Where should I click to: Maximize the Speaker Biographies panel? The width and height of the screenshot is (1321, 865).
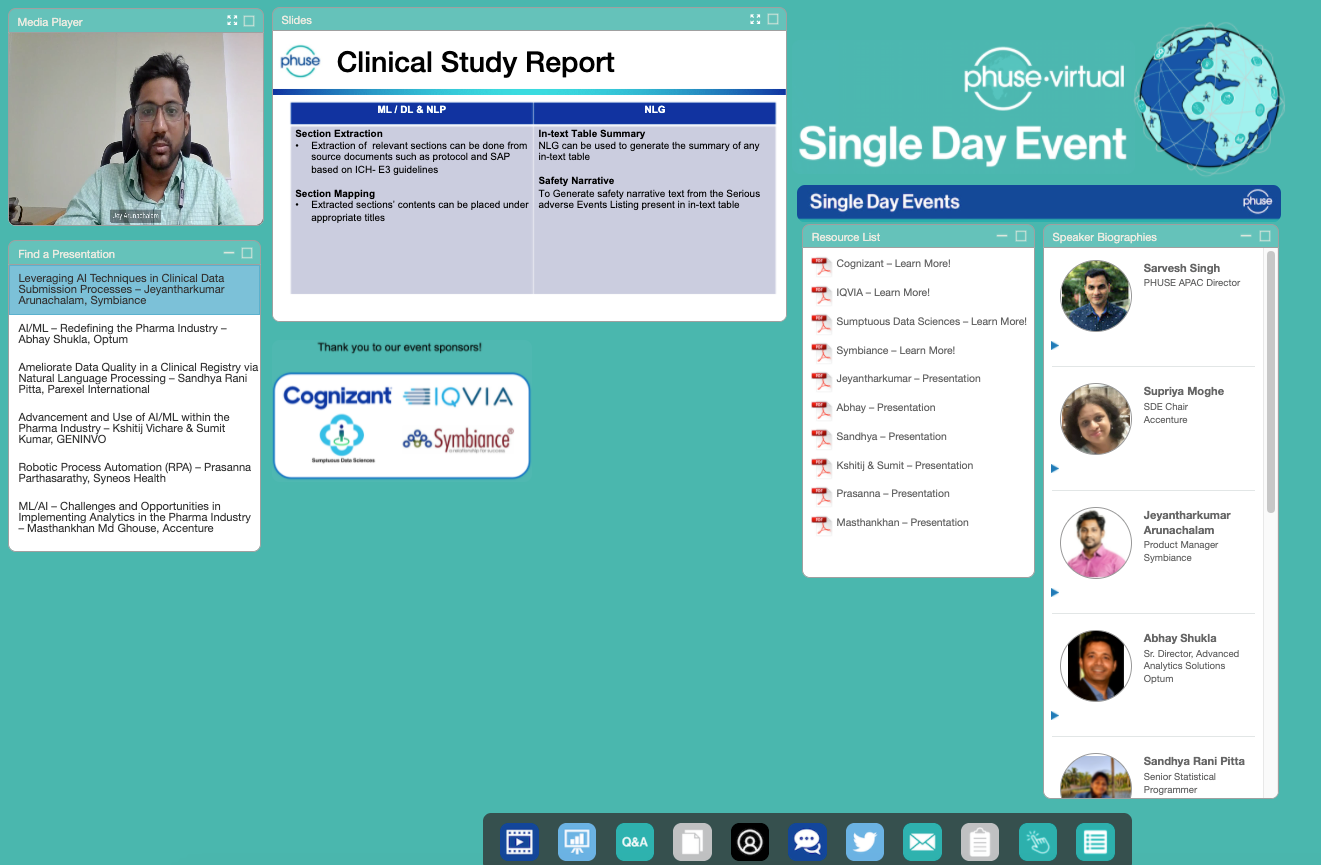point(1265,236)
